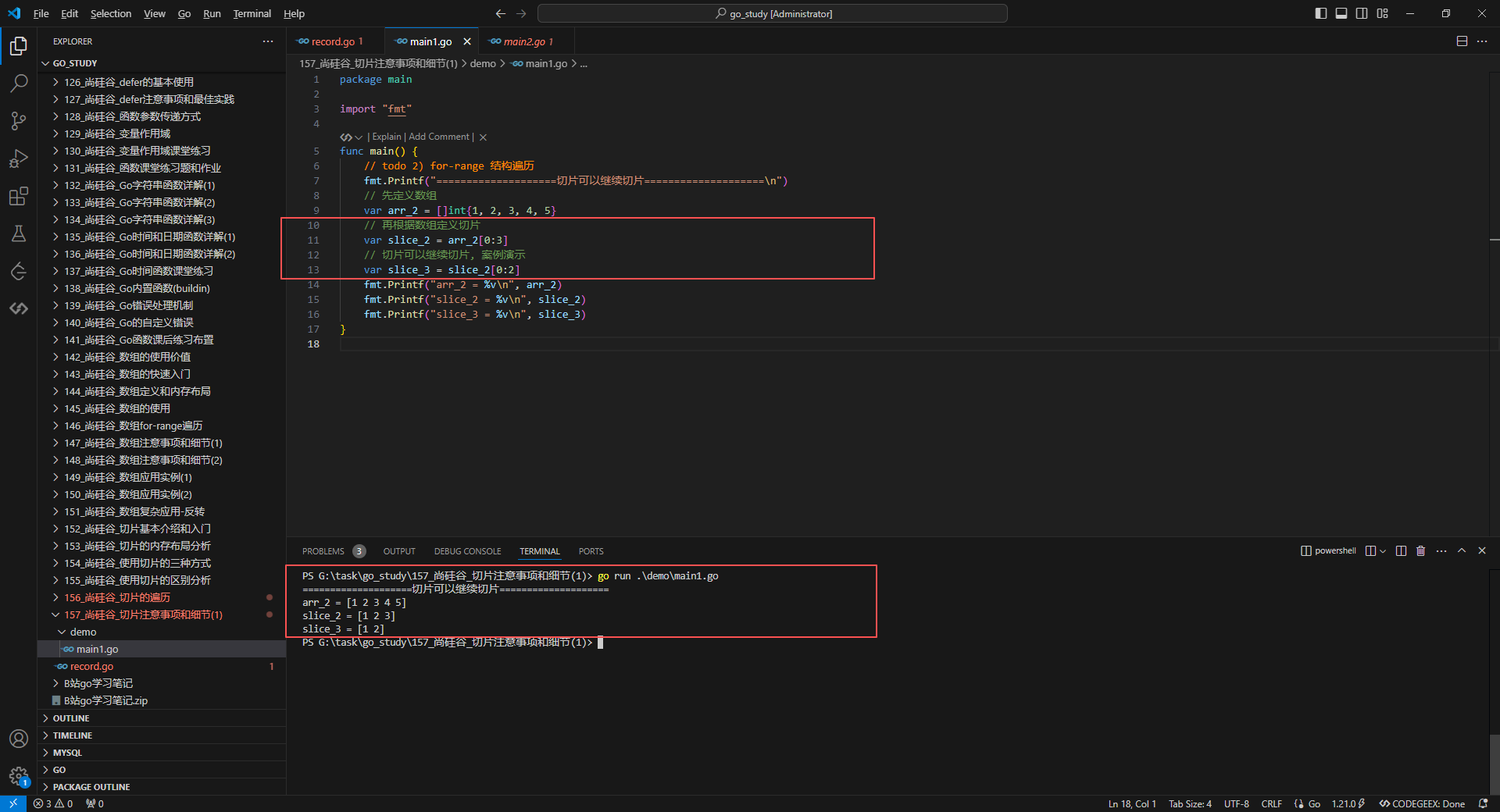Change the Tab Size: 4 setting
Viewport: 1500px width, 812px height.
coord(1190,803)
